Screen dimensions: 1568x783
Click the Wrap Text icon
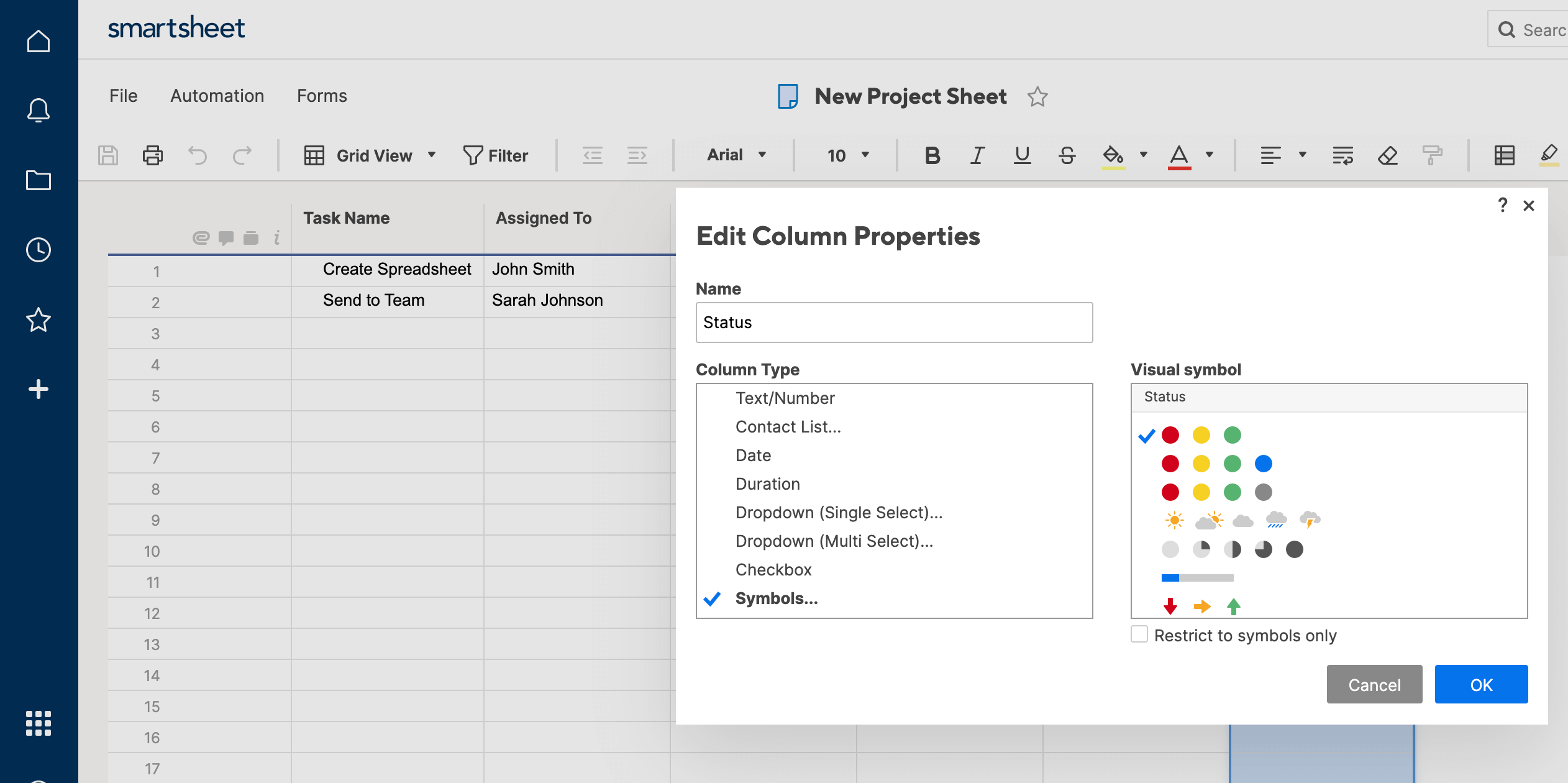1342,155
